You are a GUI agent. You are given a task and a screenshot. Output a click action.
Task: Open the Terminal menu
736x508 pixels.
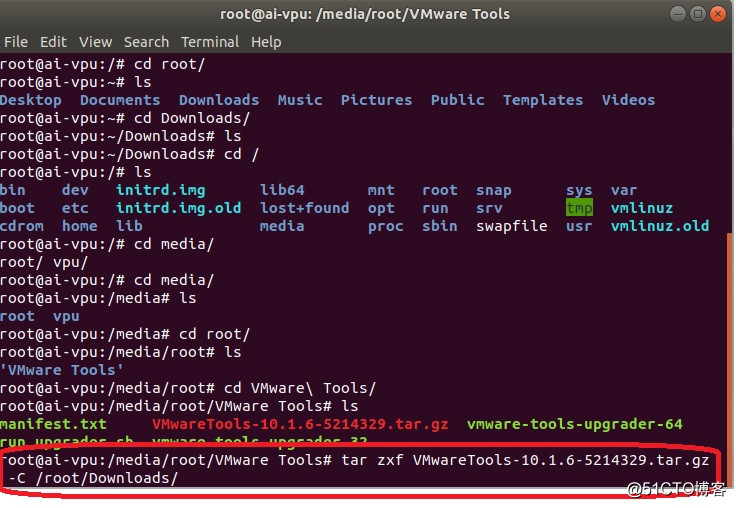pyautogui.click(x=210, y=42)
